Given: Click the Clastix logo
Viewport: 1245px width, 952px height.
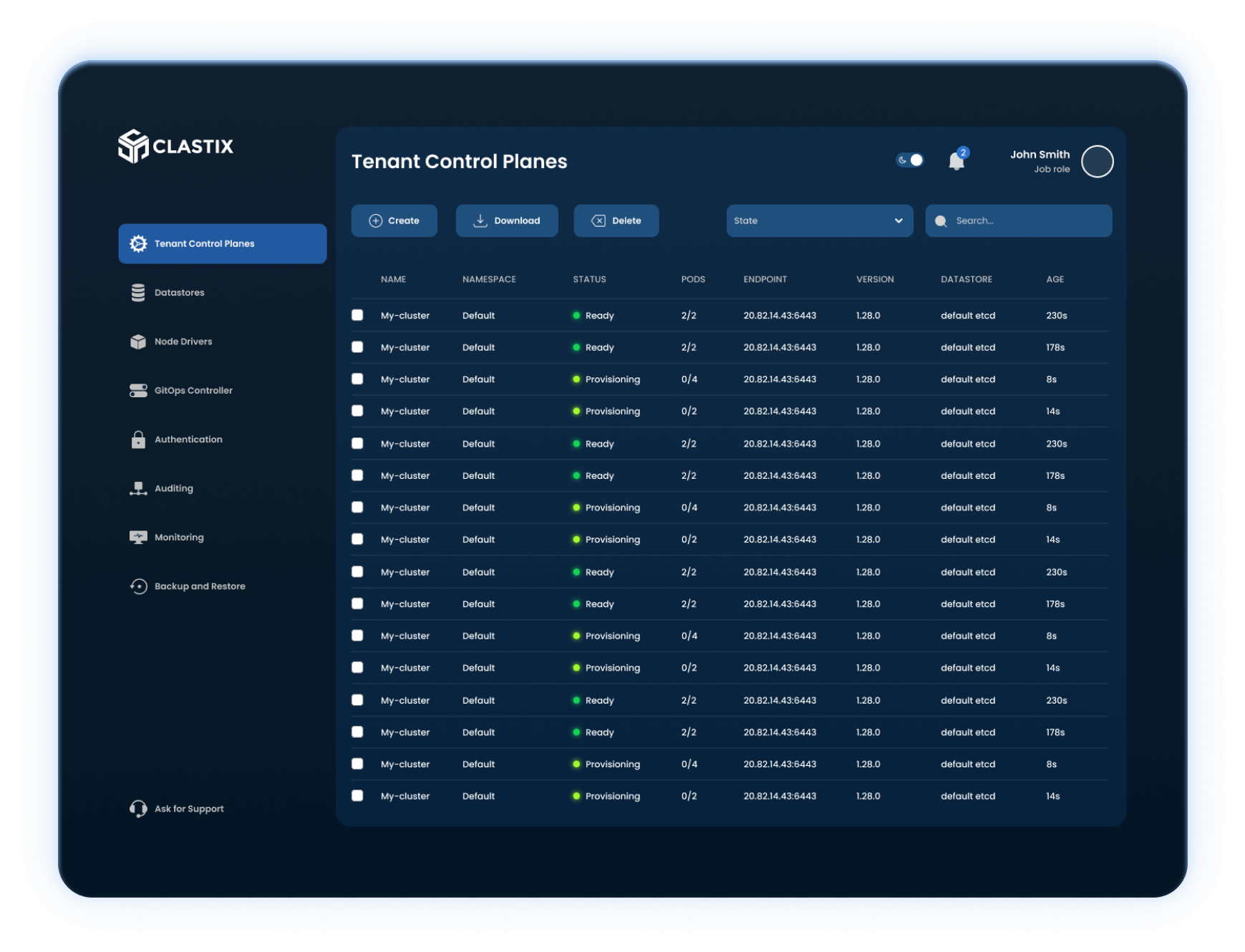Looking at the screenshot, I should [x=175, y=146].
